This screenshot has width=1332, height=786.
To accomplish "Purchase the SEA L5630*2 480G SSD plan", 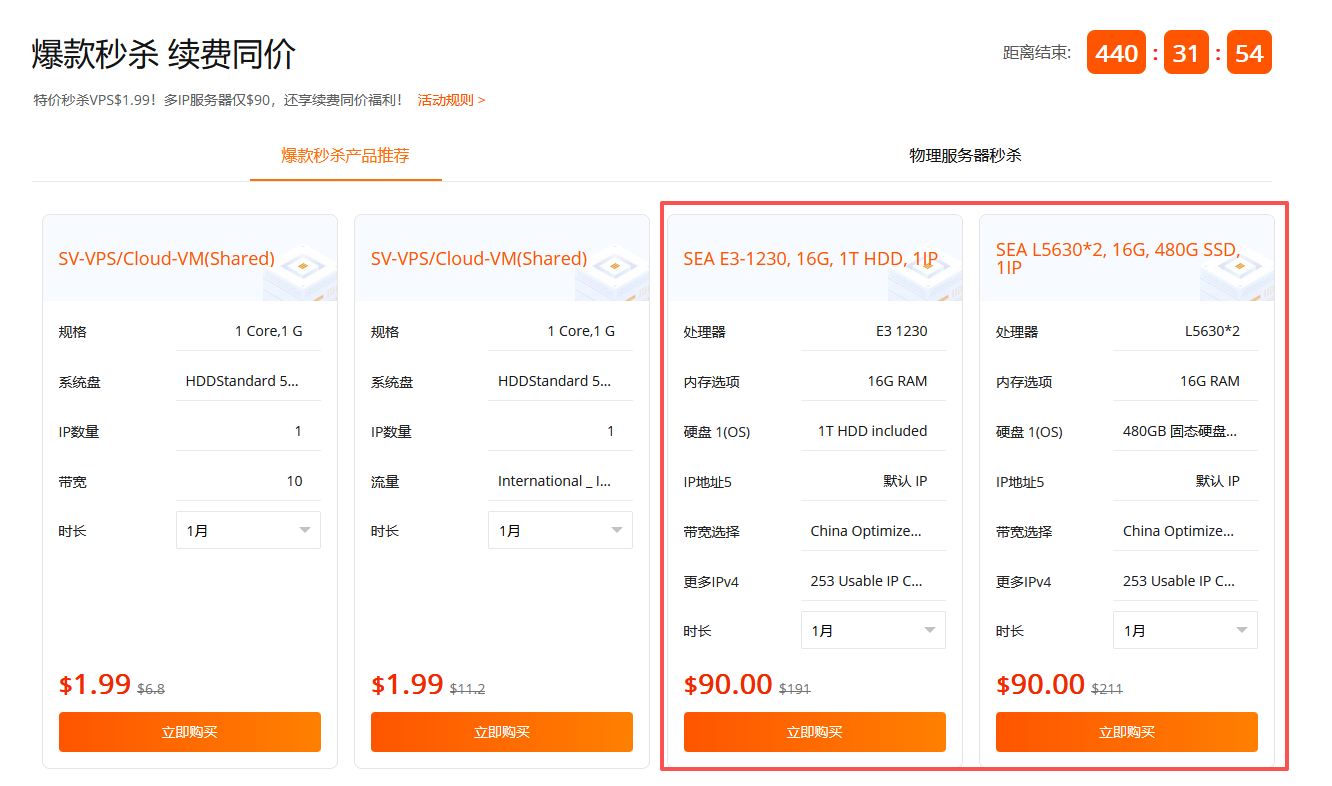I will [1126, 731].
